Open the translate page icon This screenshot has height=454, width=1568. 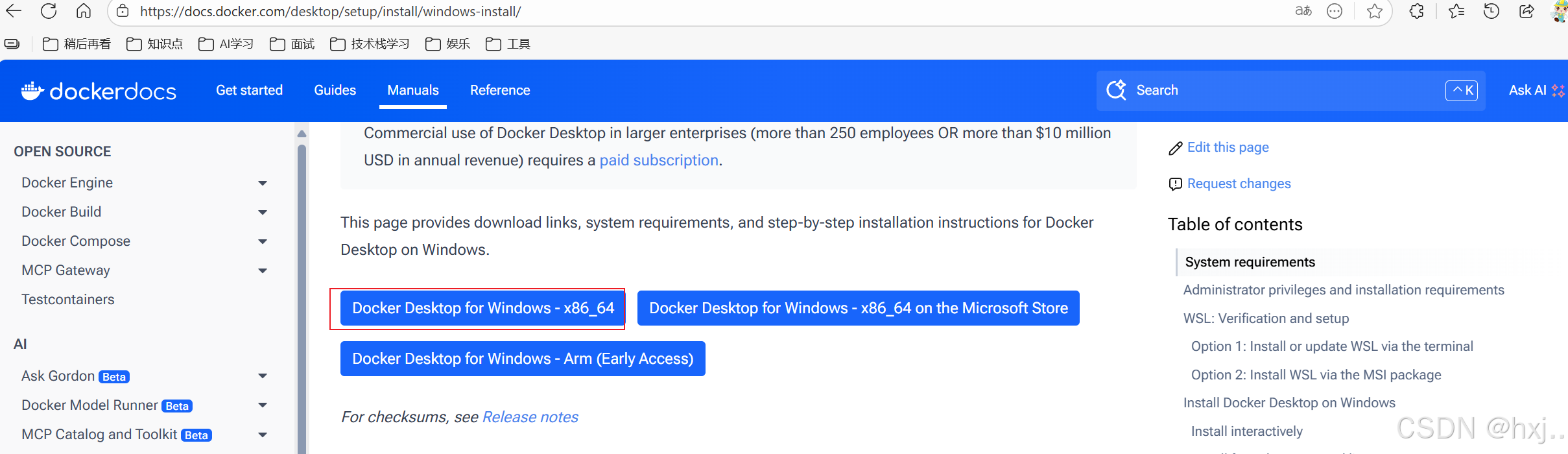1303,11
